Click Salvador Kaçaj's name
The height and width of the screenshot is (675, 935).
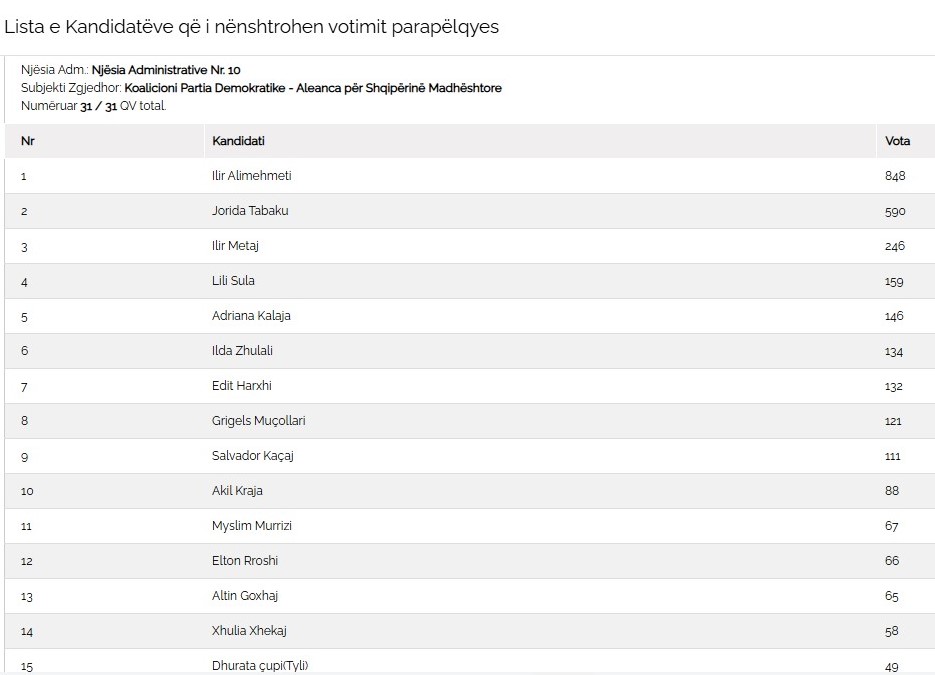[252, 456]
